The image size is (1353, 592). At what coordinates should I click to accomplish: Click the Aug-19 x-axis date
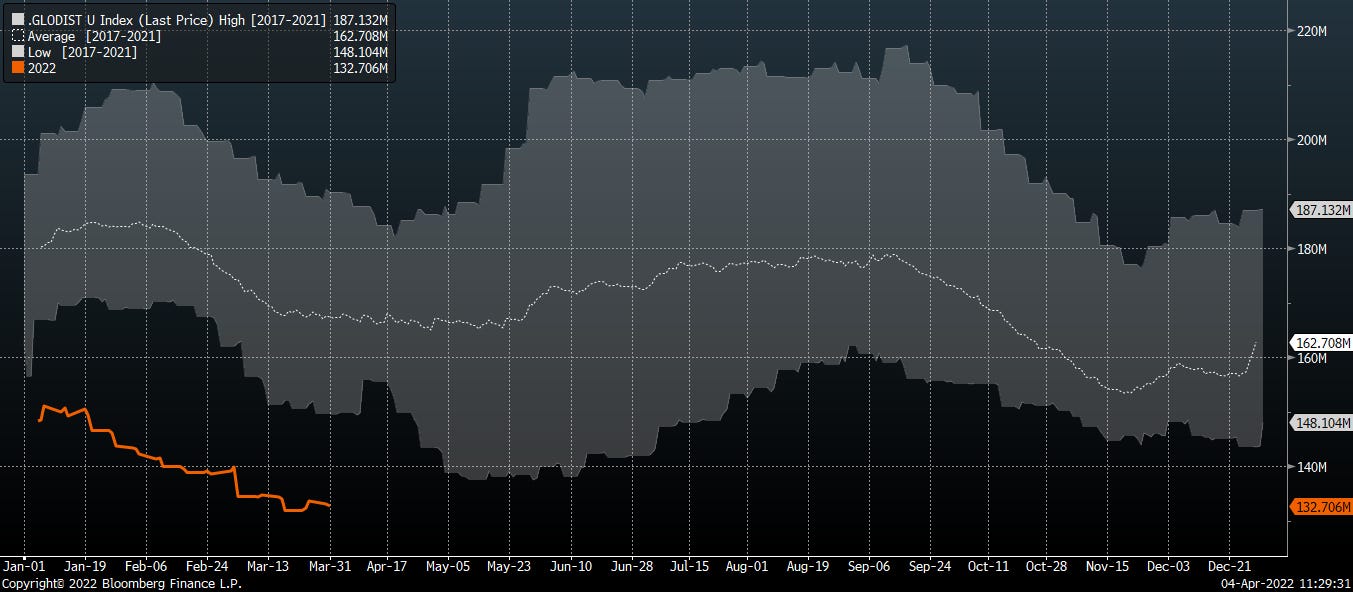(808, 567)
